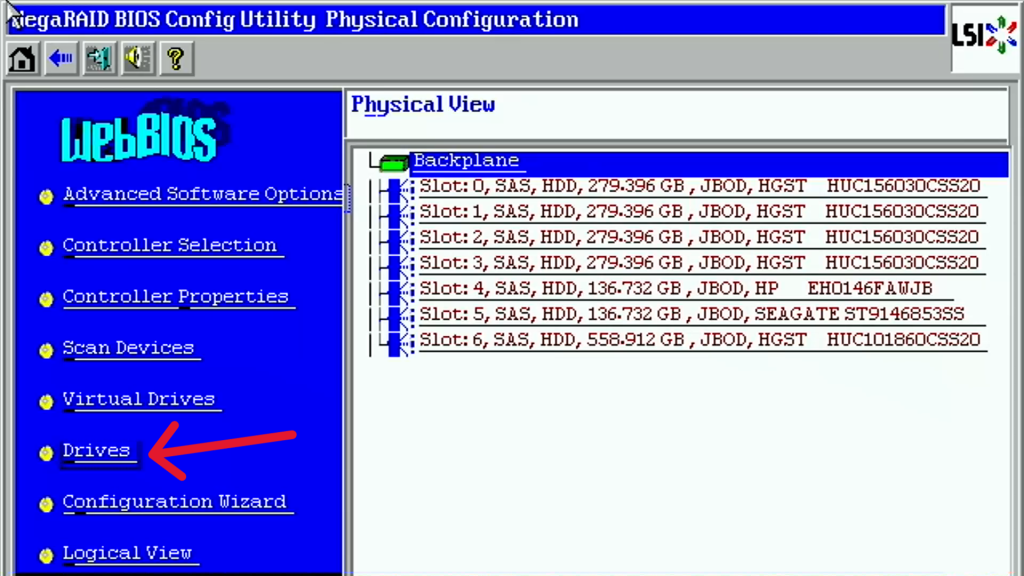Open Advanced Software Options

tap(202, 194)
